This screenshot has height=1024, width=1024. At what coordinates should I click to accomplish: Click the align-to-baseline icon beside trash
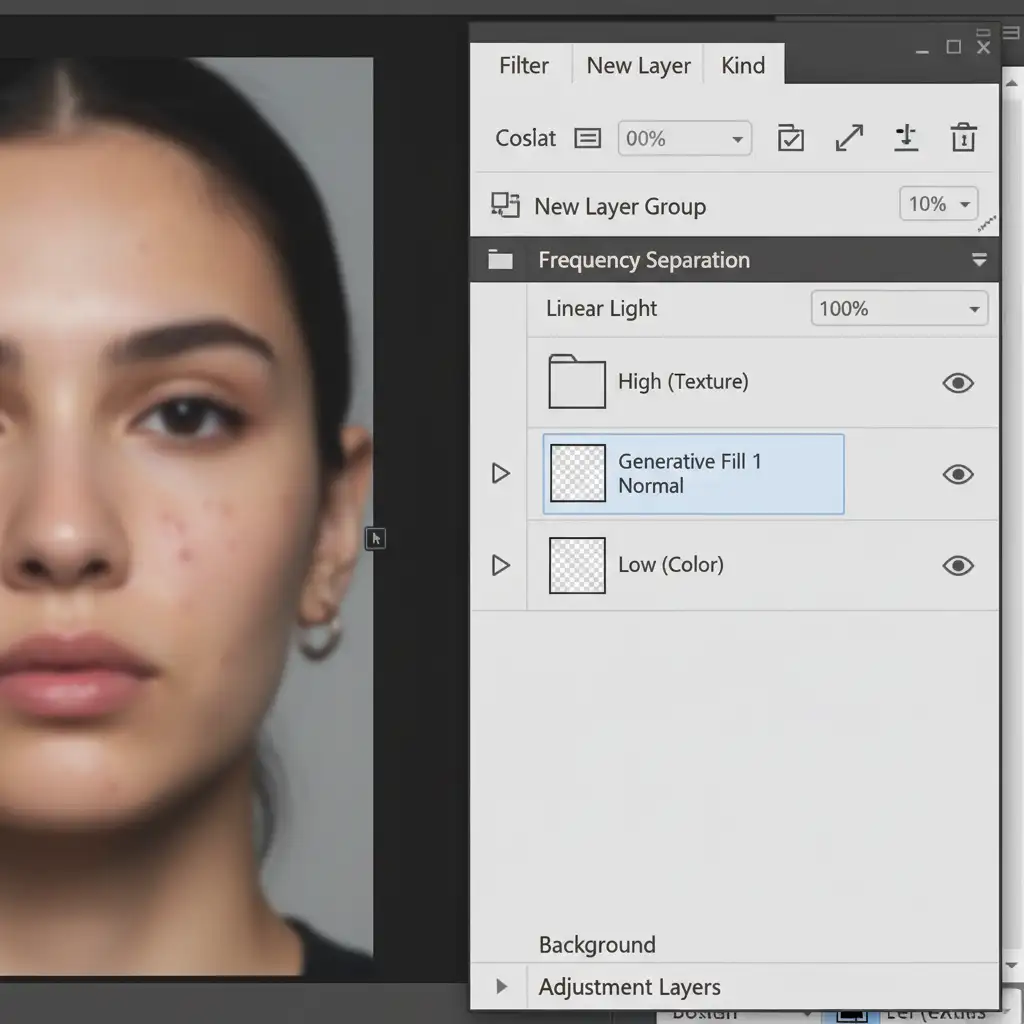[906, 138]
